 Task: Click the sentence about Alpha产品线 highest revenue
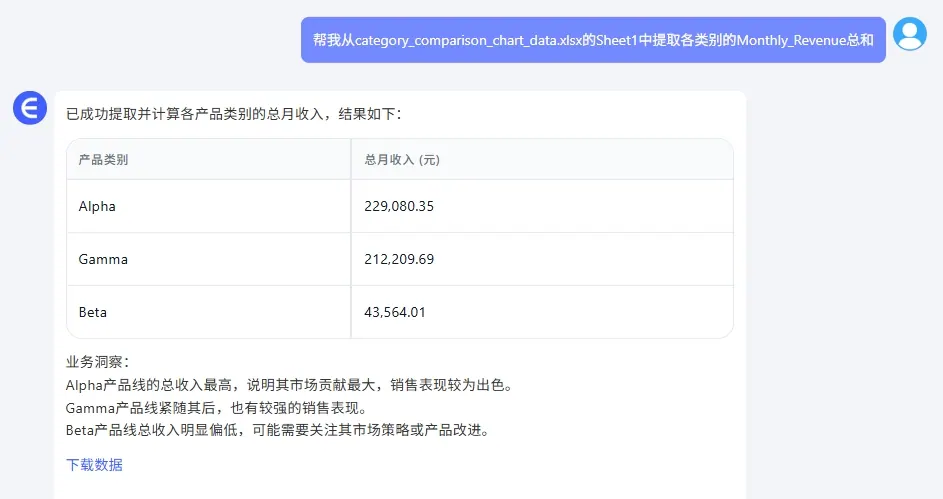(x=289, y=385)
